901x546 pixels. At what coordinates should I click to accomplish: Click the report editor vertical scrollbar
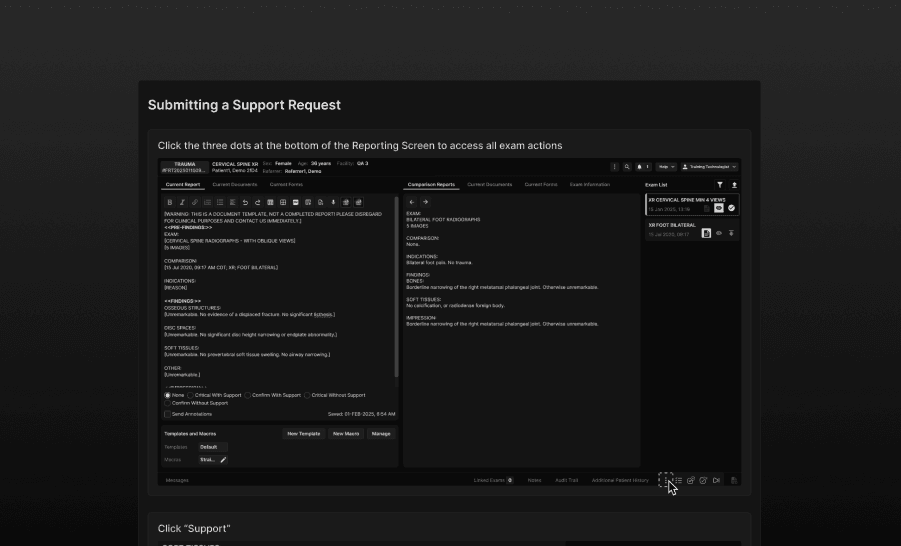[x=396, y=287]
